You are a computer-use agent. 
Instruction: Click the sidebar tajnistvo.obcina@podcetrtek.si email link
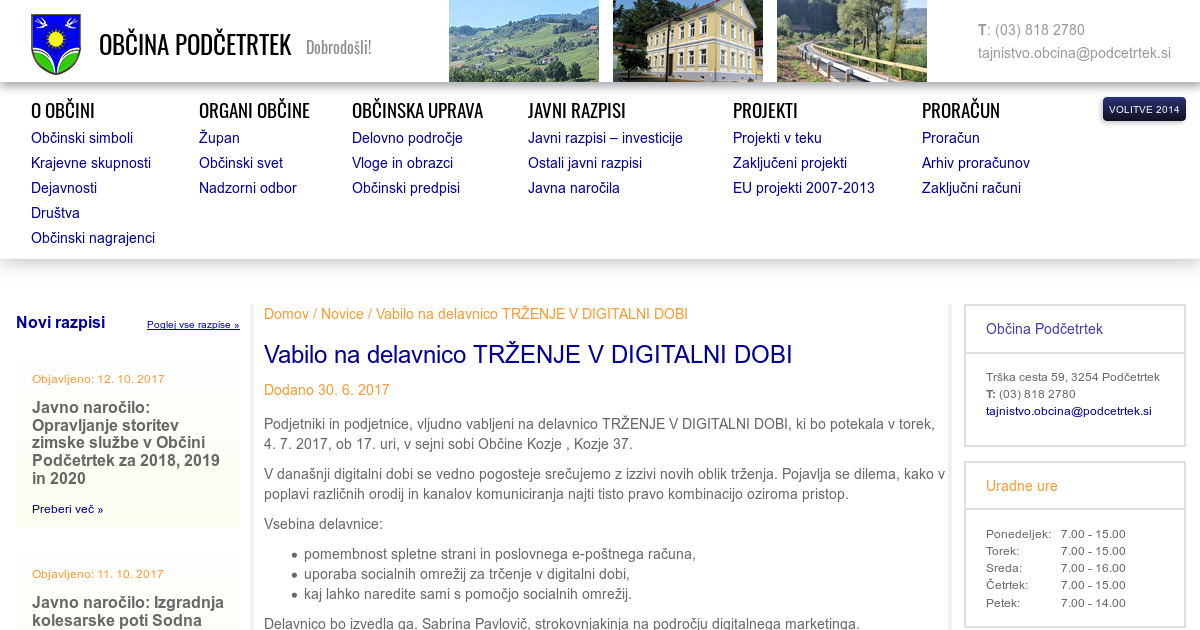click(1068, 411)
